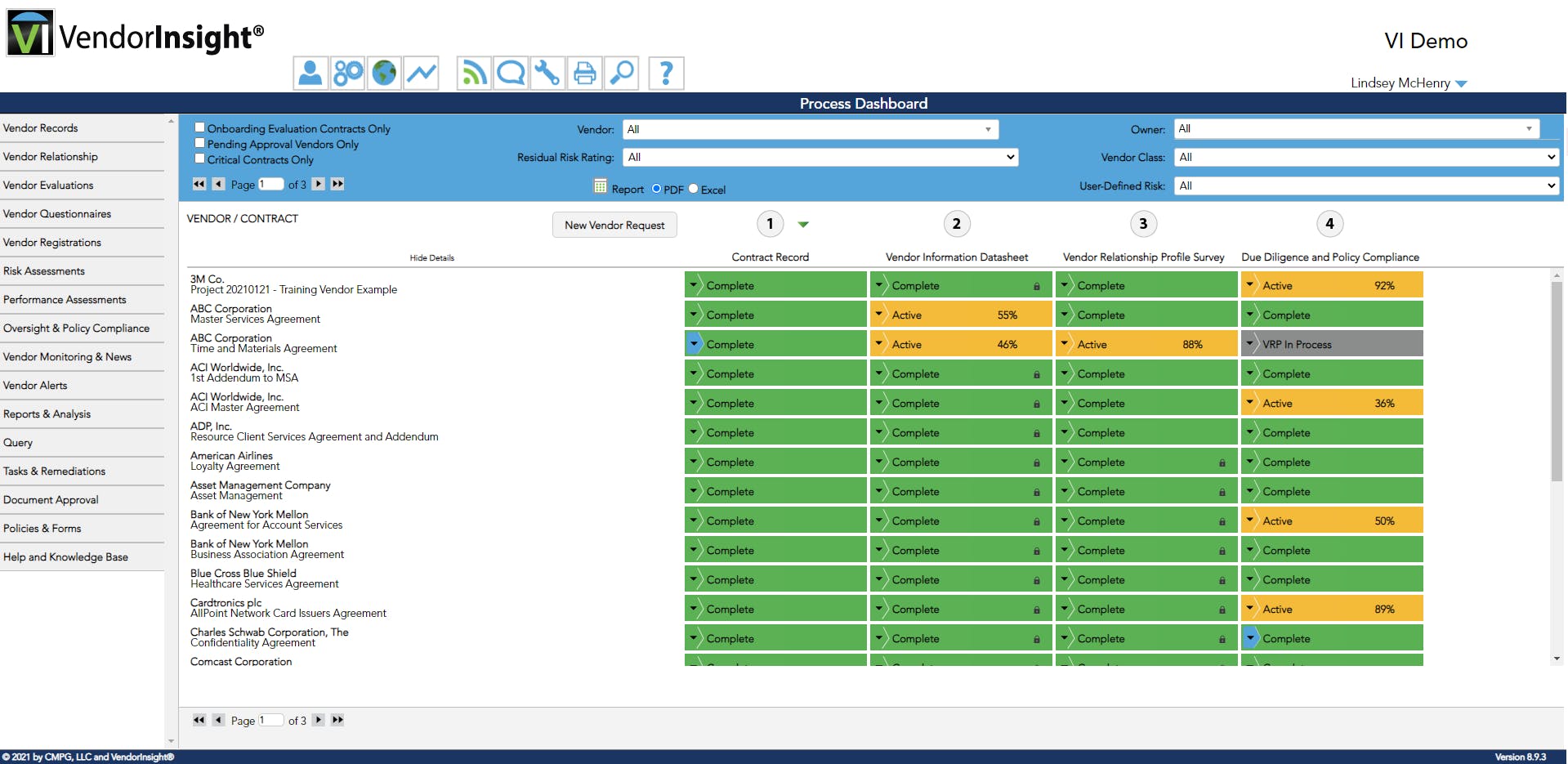
Task: Open the line chart trend icon
Action: pos(422,74)
